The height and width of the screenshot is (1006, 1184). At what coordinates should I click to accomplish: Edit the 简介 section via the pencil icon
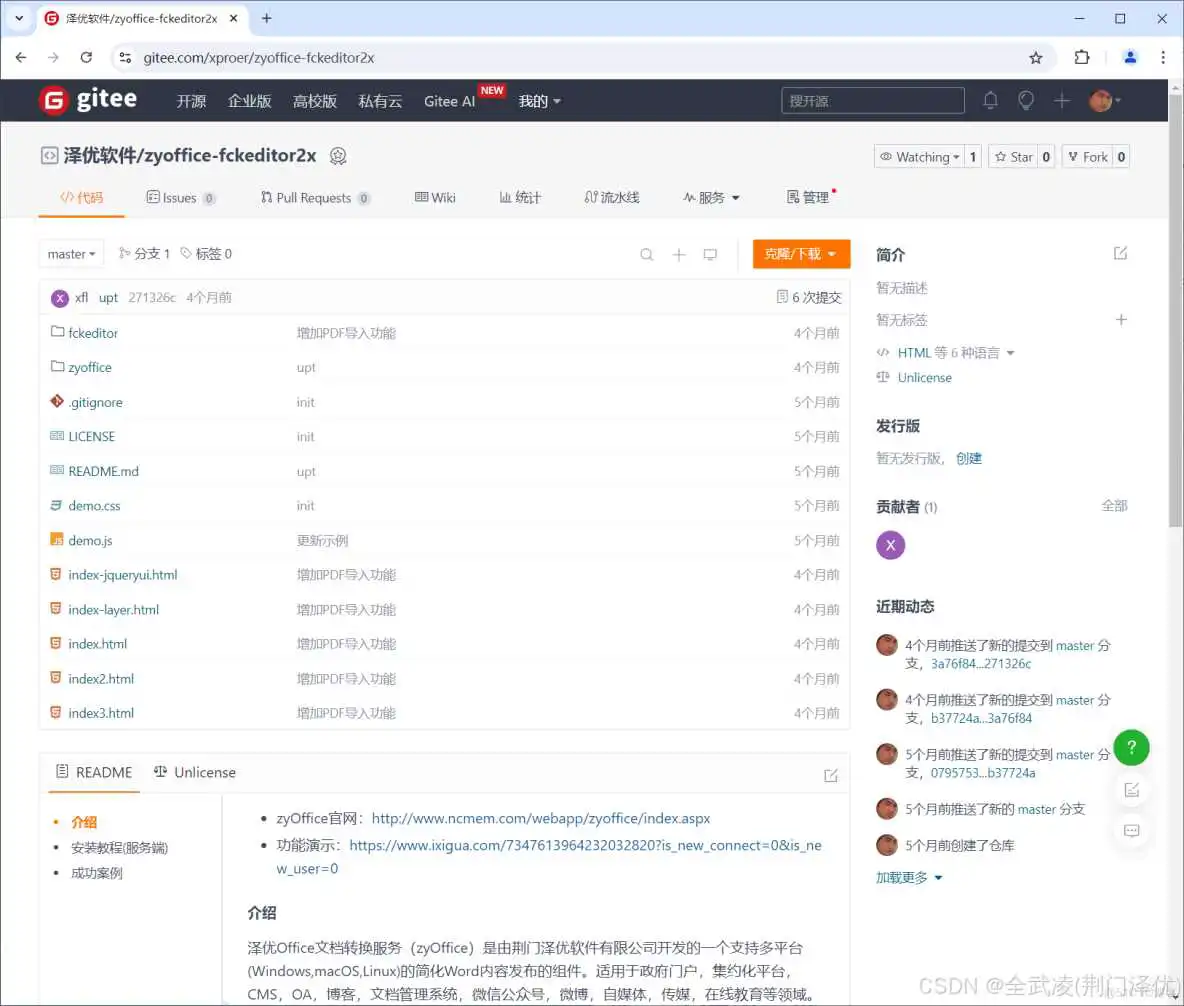[1120, 253]
